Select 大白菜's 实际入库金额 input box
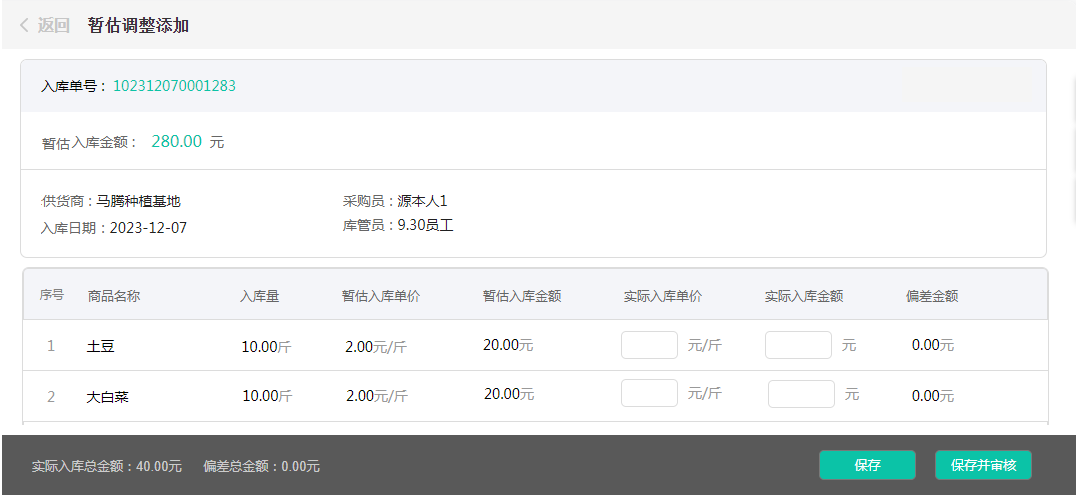Image resolution: width=1076 pixels, height=496 pixels. pos(801,394)
